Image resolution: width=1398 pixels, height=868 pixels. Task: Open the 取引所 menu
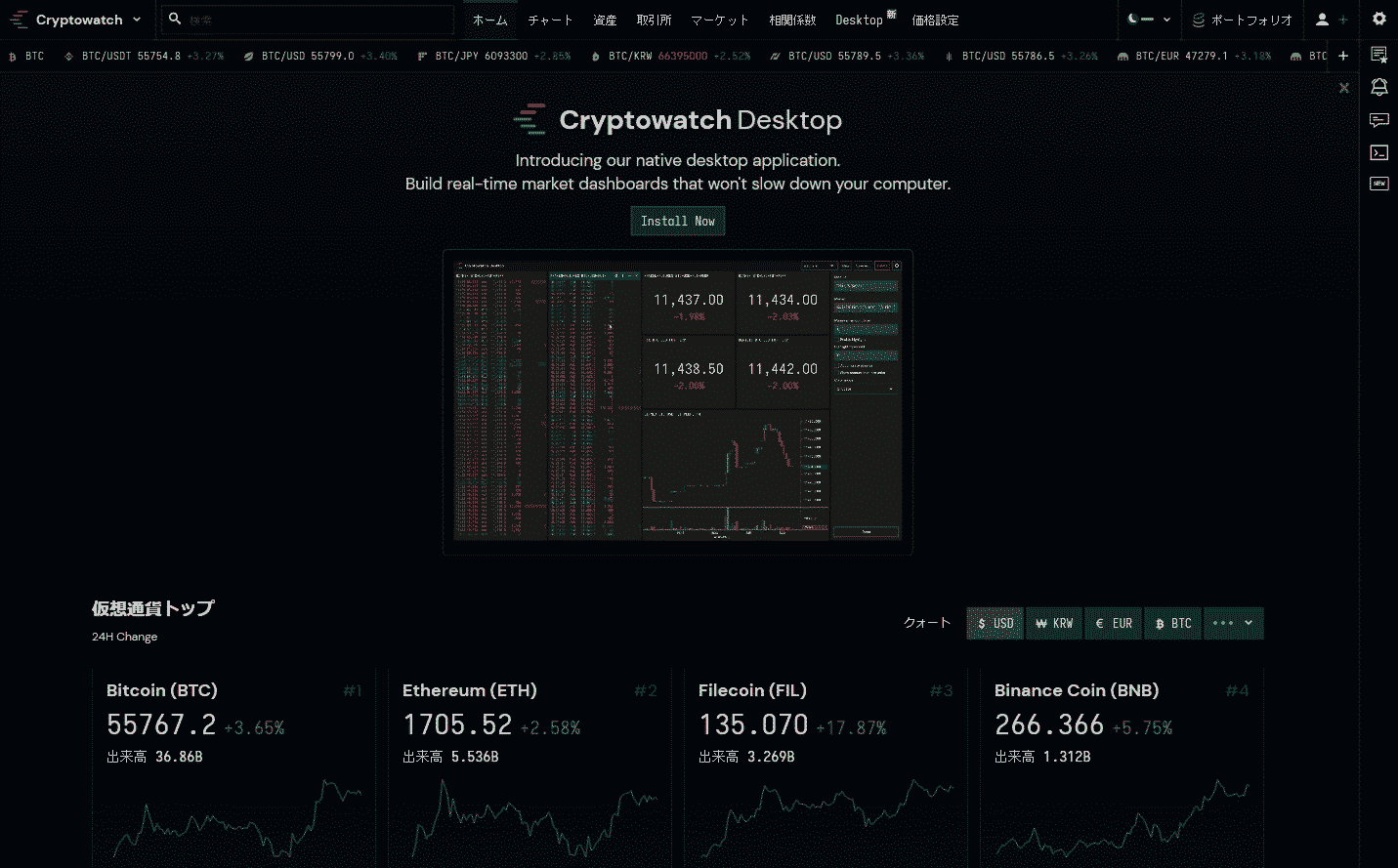(654, 20)
